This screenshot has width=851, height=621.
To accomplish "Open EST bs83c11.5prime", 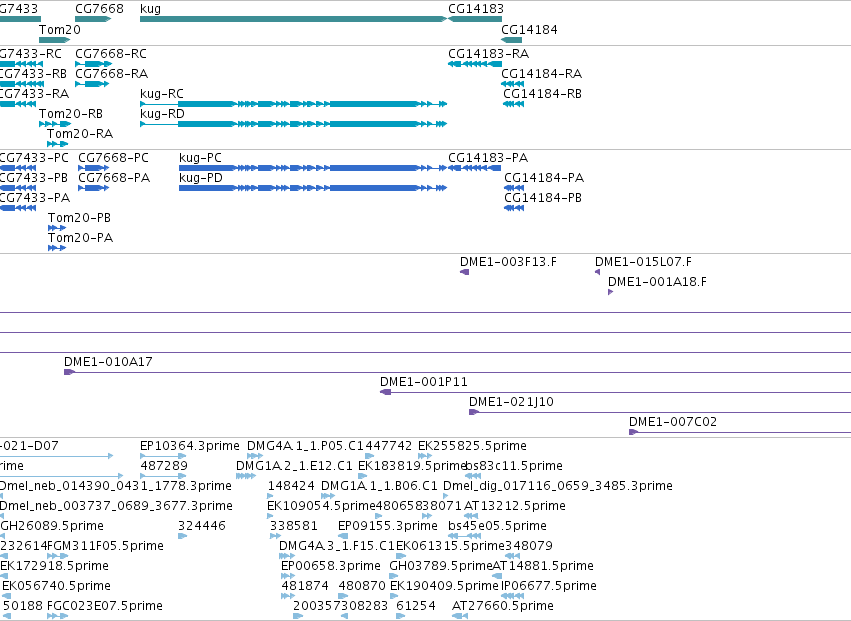I will (x=473, y=476).
